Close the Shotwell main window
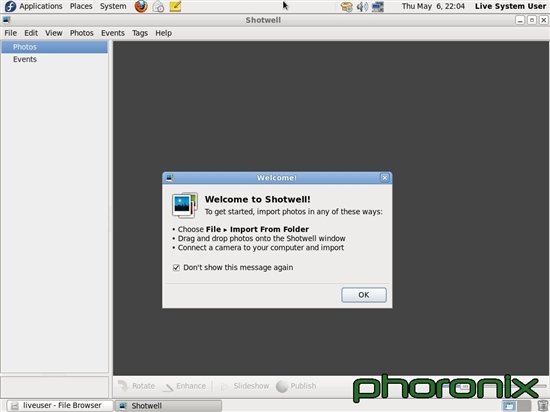The width and height of the screenshot is (550, 412). point(543,20)
